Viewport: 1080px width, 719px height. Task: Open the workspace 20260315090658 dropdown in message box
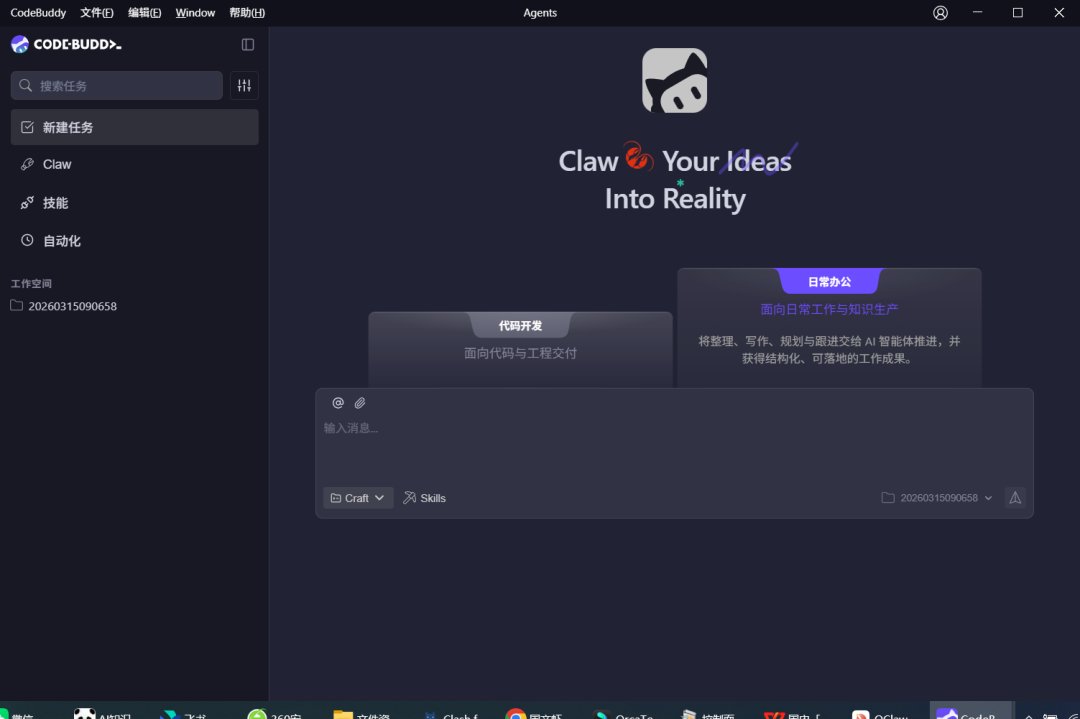pyautogui.click(x=937, y=498)
